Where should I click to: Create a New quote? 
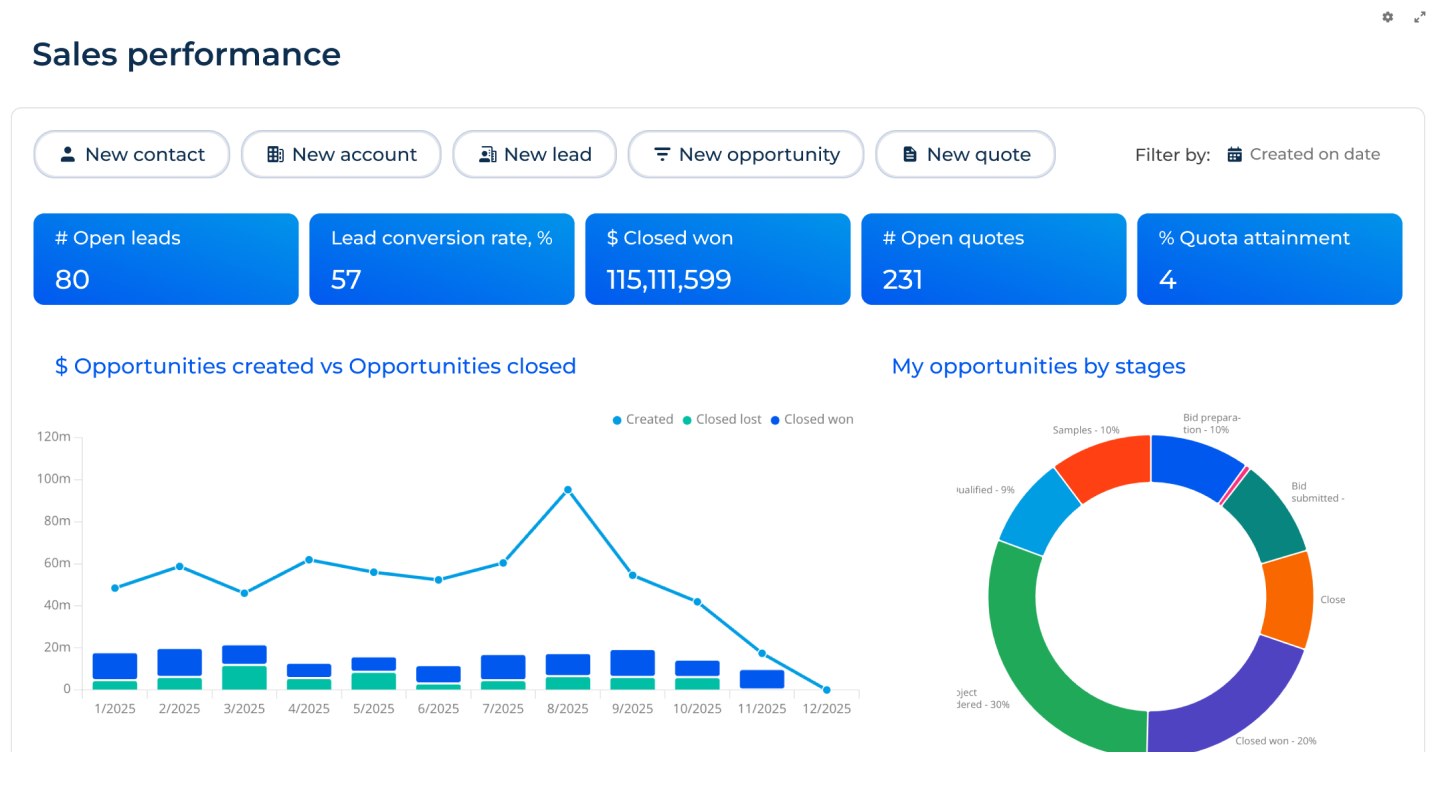[x=965, y=154]
